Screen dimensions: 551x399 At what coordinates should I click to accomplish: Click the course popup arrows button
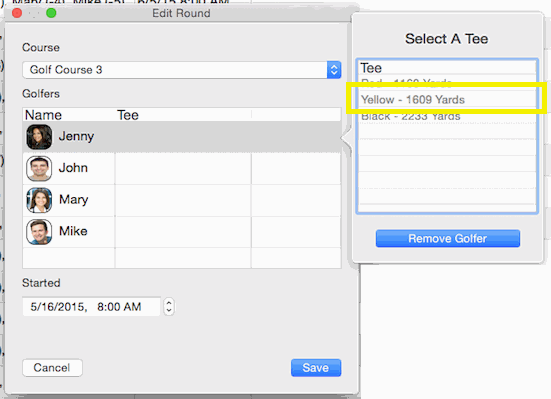[334, 70]
